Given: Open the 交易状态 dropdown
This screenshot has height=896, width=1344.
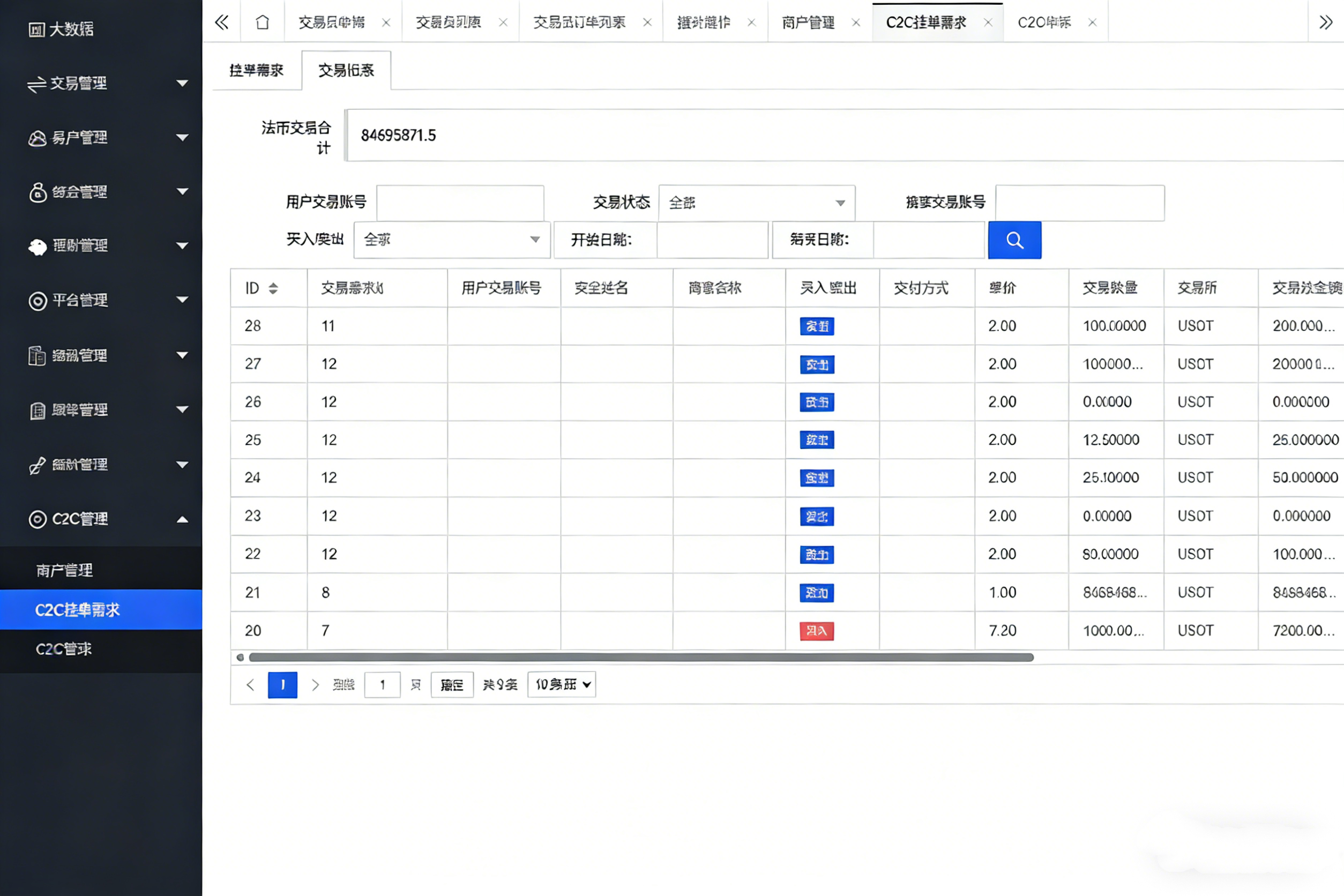Looking at the screenshot, I should click(x=756, y=203).
